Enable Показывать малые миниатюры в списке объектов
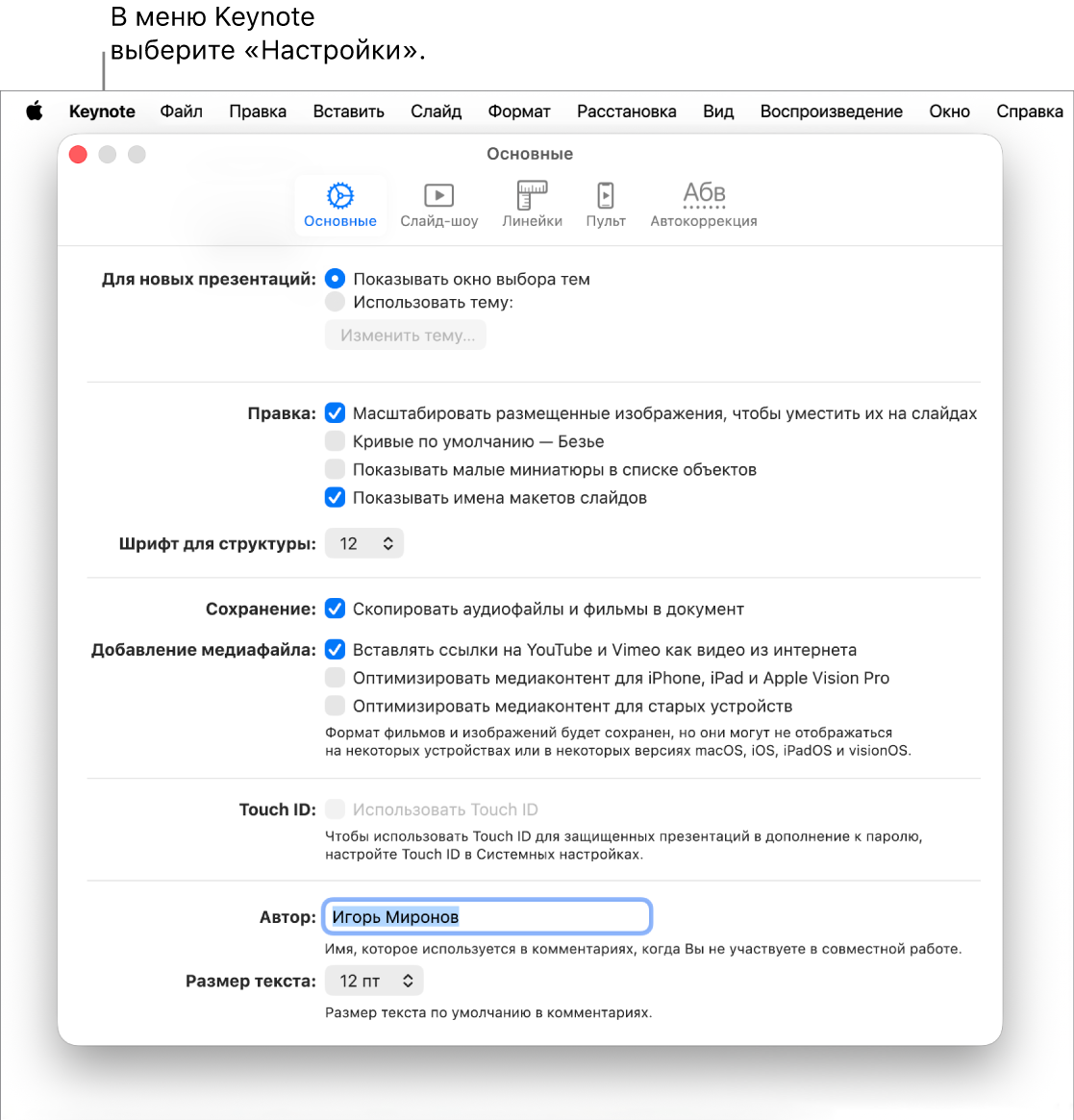The width and height of the screenshot is (1074, 1120). tap(335, 469)
